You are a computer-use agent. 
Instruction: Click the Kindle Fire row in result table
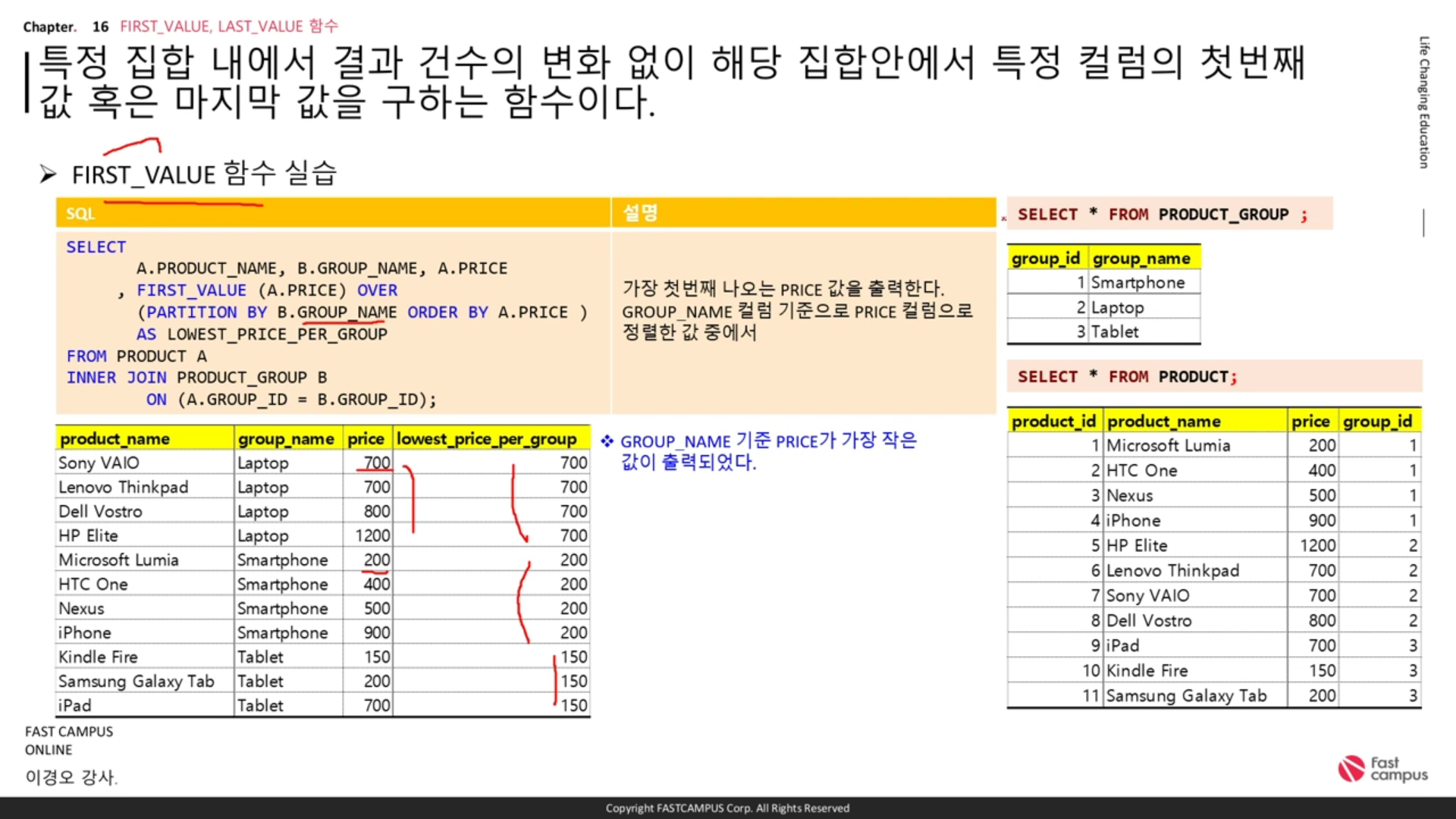coord(99,657)
